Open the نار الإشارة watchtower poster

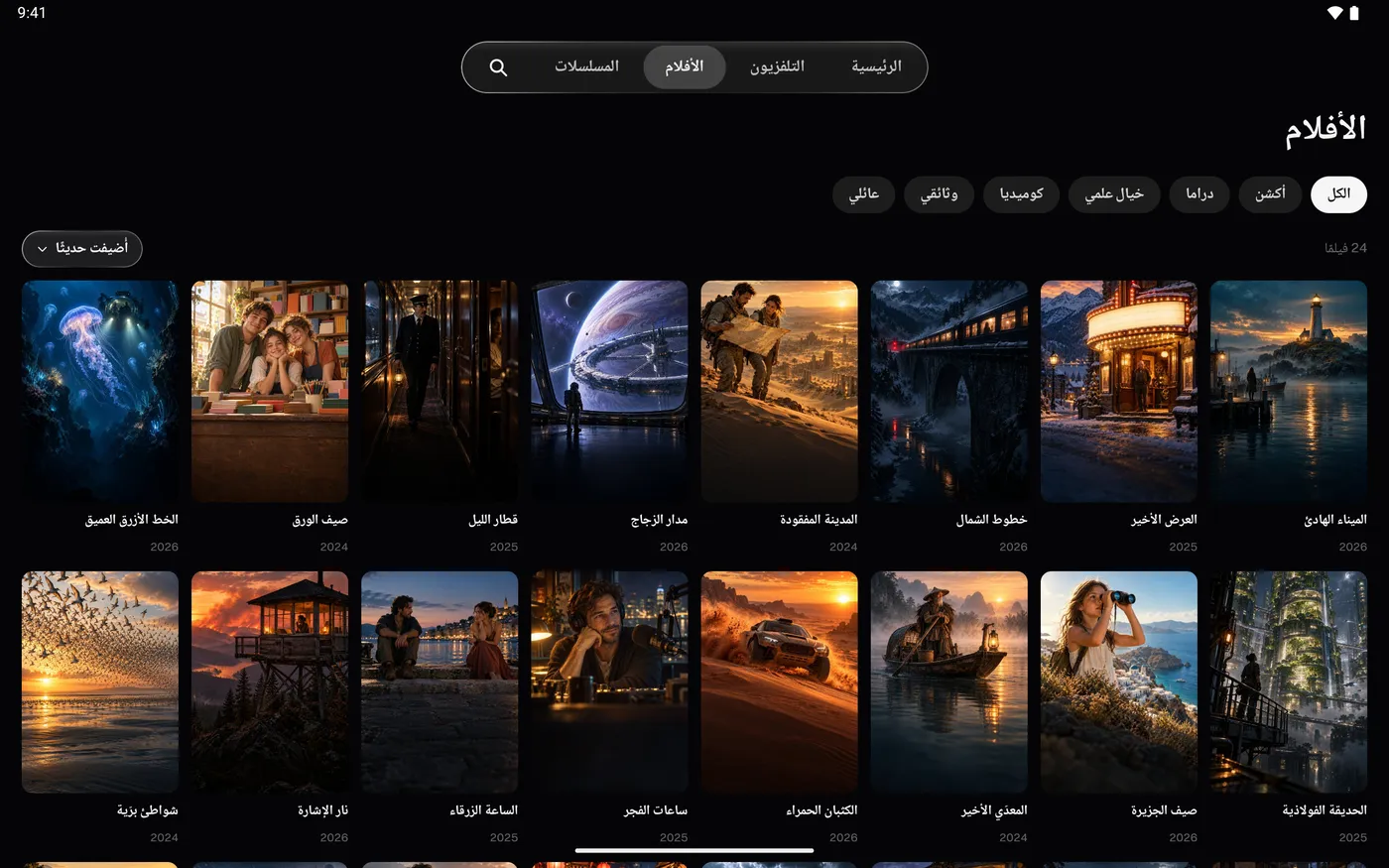(270, 682)
